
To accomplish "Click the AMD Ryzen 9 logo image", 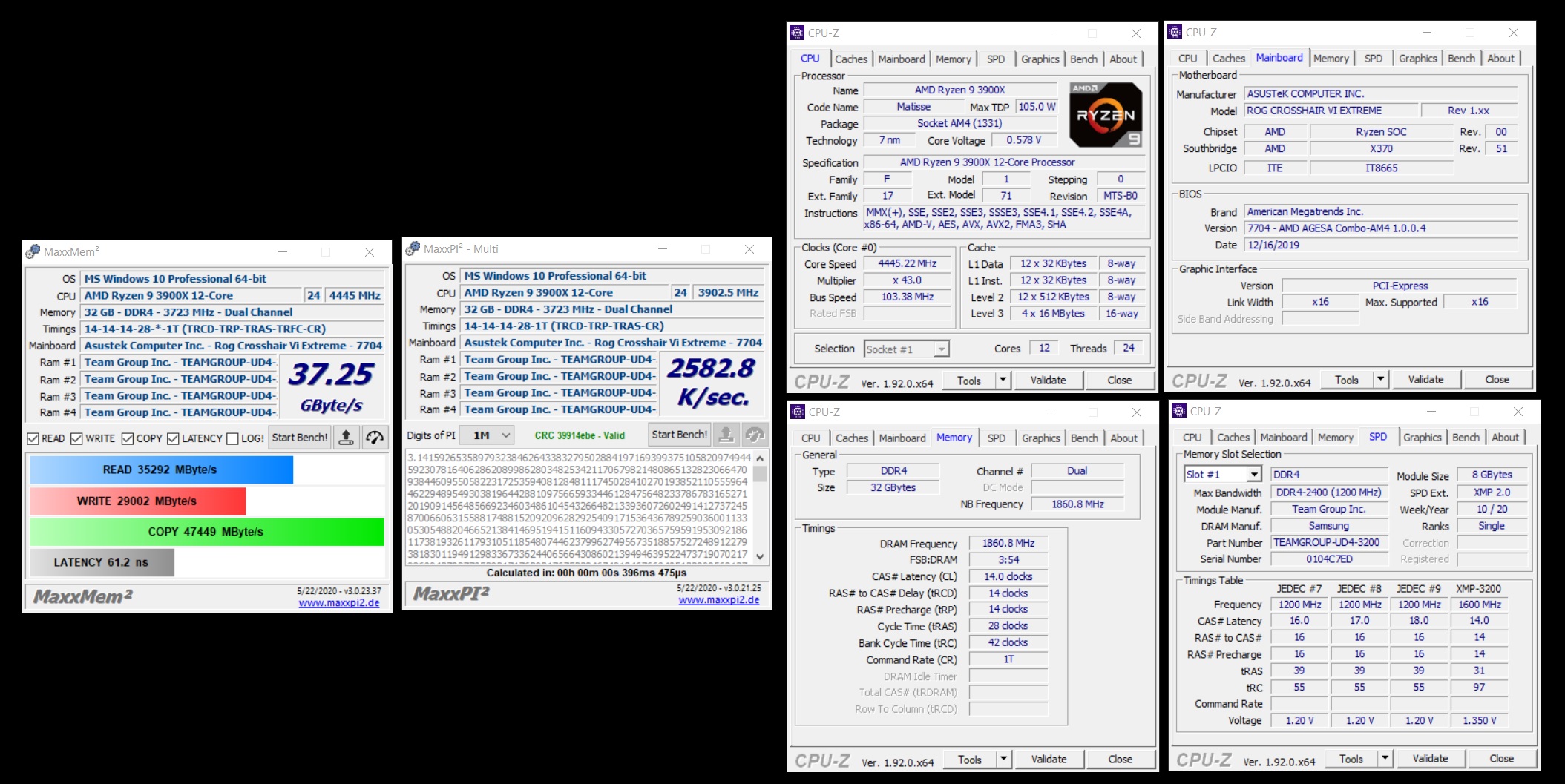I will tap(1106, 114).
